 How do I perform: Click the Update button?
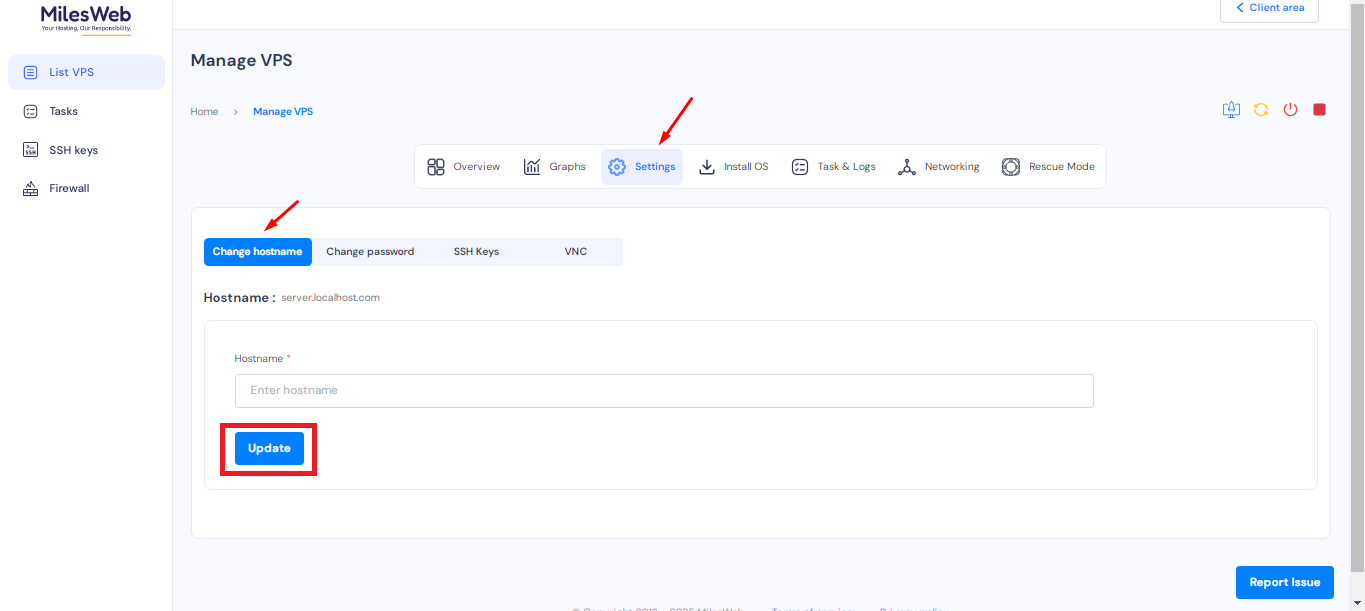coord(269,449)
